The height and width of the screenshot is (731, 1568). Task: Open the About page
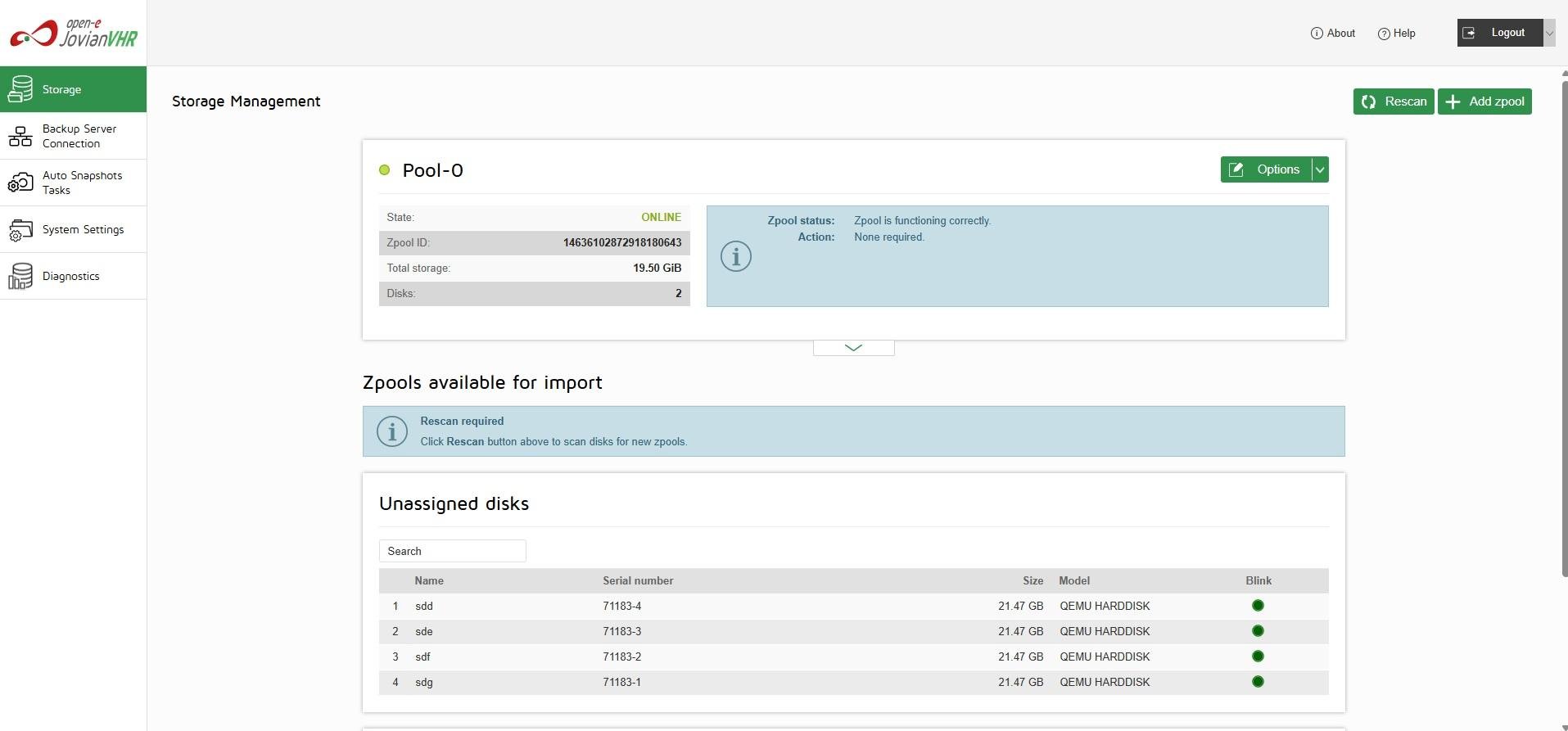[x=1333, y=34]
